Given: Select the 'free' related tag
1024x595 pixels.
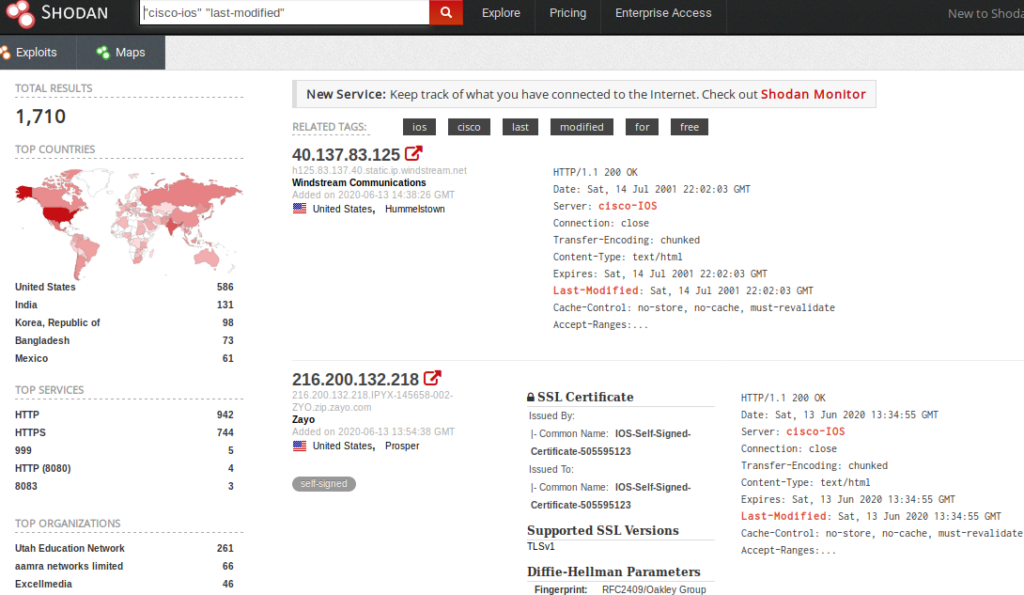Looking at the screenshot, I should click(689, 127).
